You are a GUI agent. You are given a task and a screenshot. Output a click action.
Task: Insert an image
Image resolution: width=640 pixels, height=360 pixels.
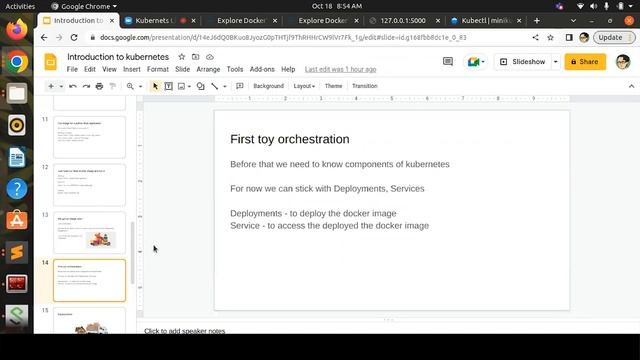(x=182, y=86)
